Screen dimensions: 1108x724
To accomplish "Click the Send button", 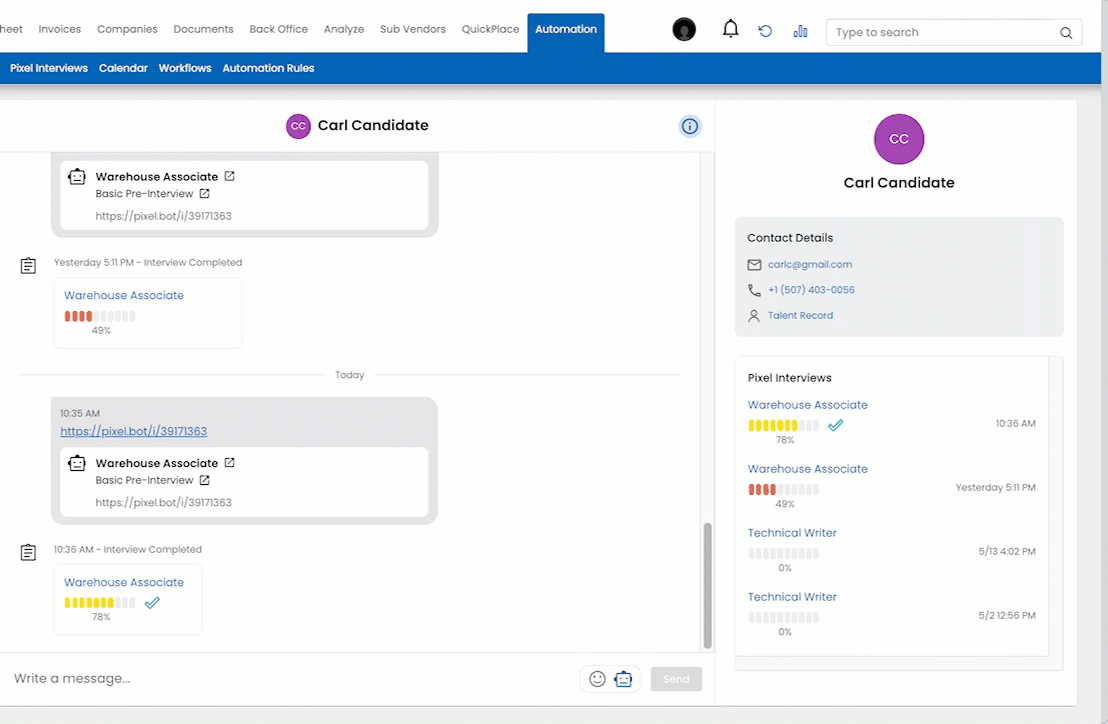I will click(x=676, y=679).
